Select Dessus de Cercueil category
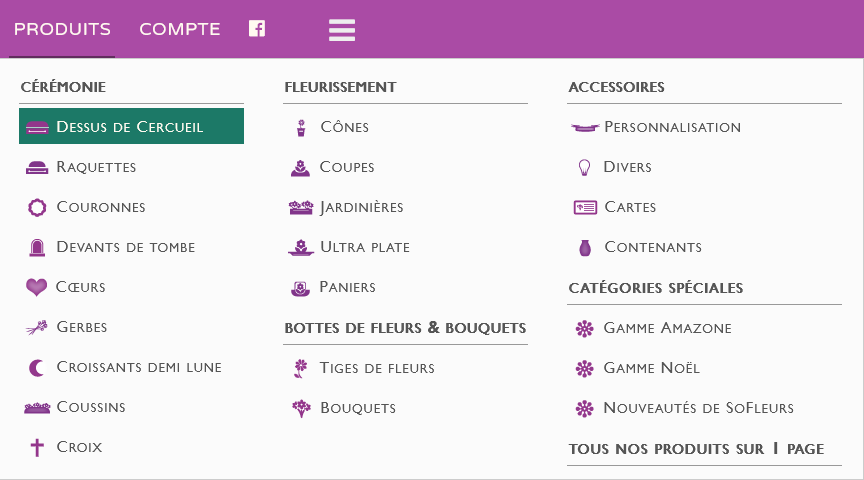Viewport: 864px width, 480px height. [x=130, y=127]
